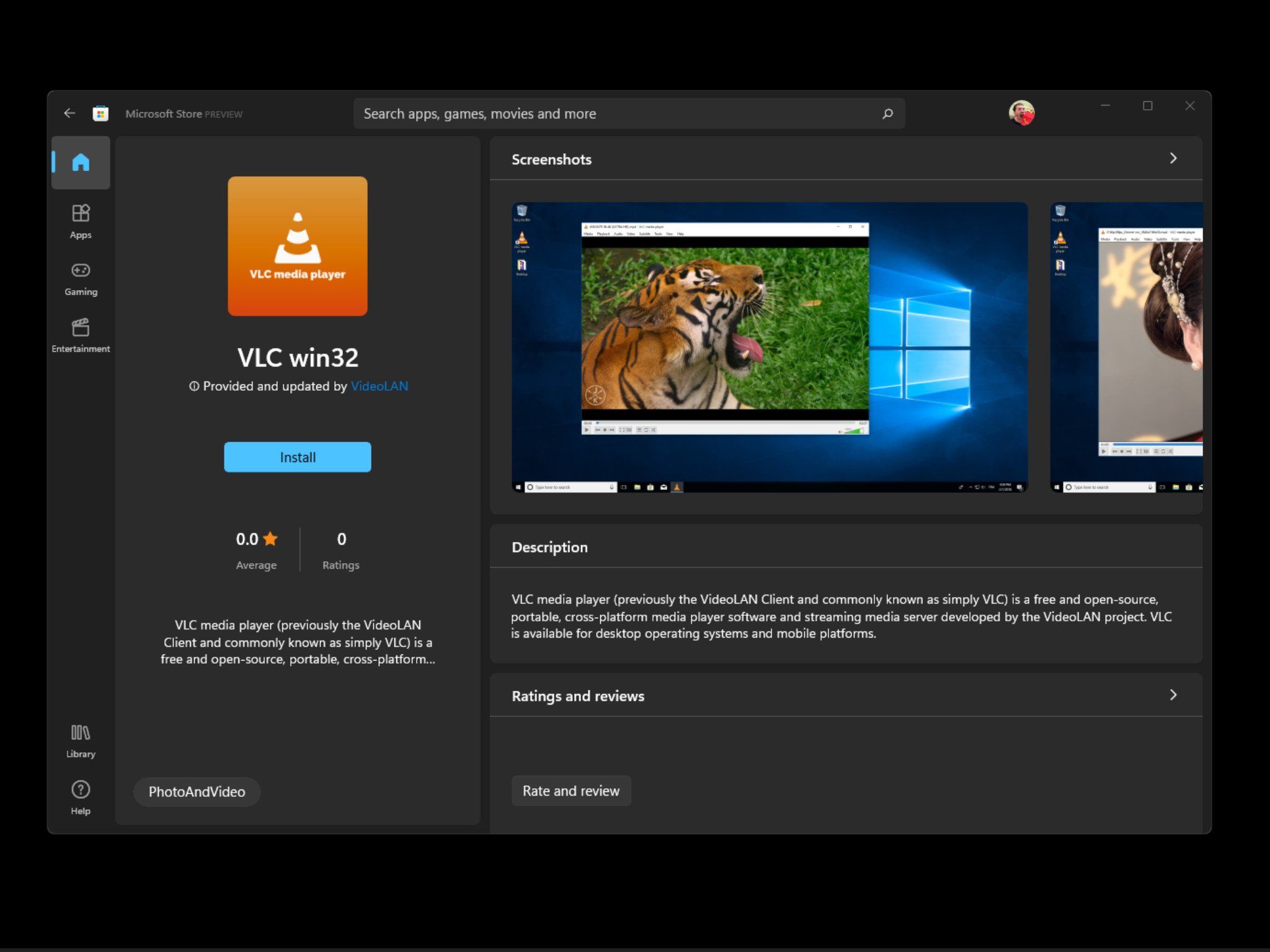Go back using the back arrow
Image resolution: width=1270 pixels, height=952 pixels.
pos(69,113)
